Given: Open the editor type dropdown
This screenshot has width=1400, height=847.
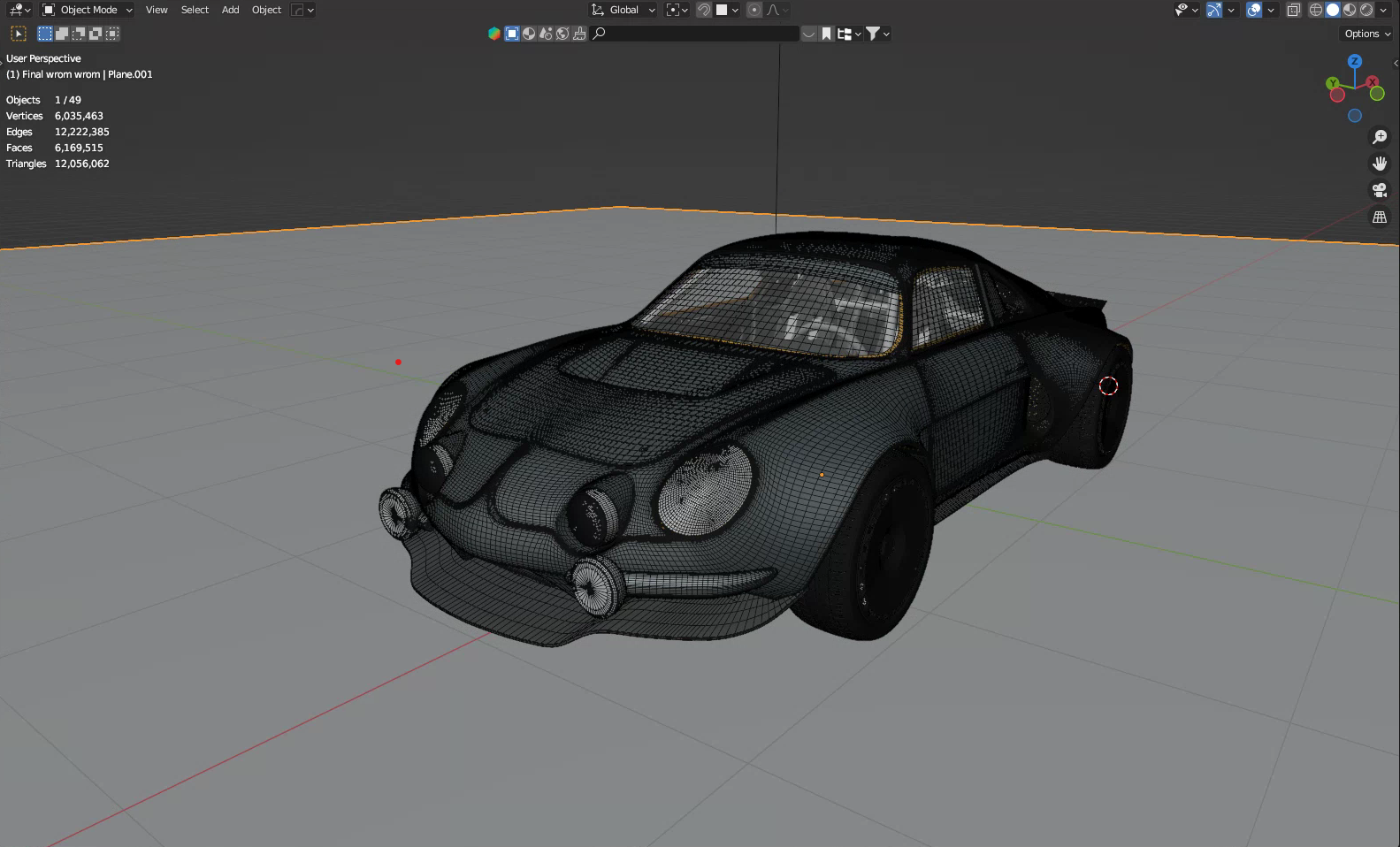Looking at the screenshot, I should point(19,10).
